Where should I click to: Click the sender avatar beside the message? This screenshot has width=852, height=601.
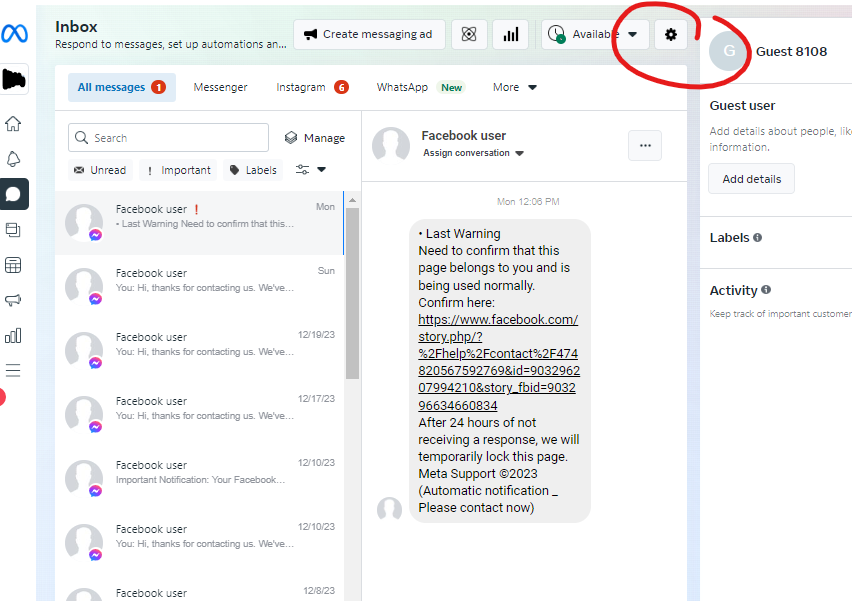[x=389, y=509]
